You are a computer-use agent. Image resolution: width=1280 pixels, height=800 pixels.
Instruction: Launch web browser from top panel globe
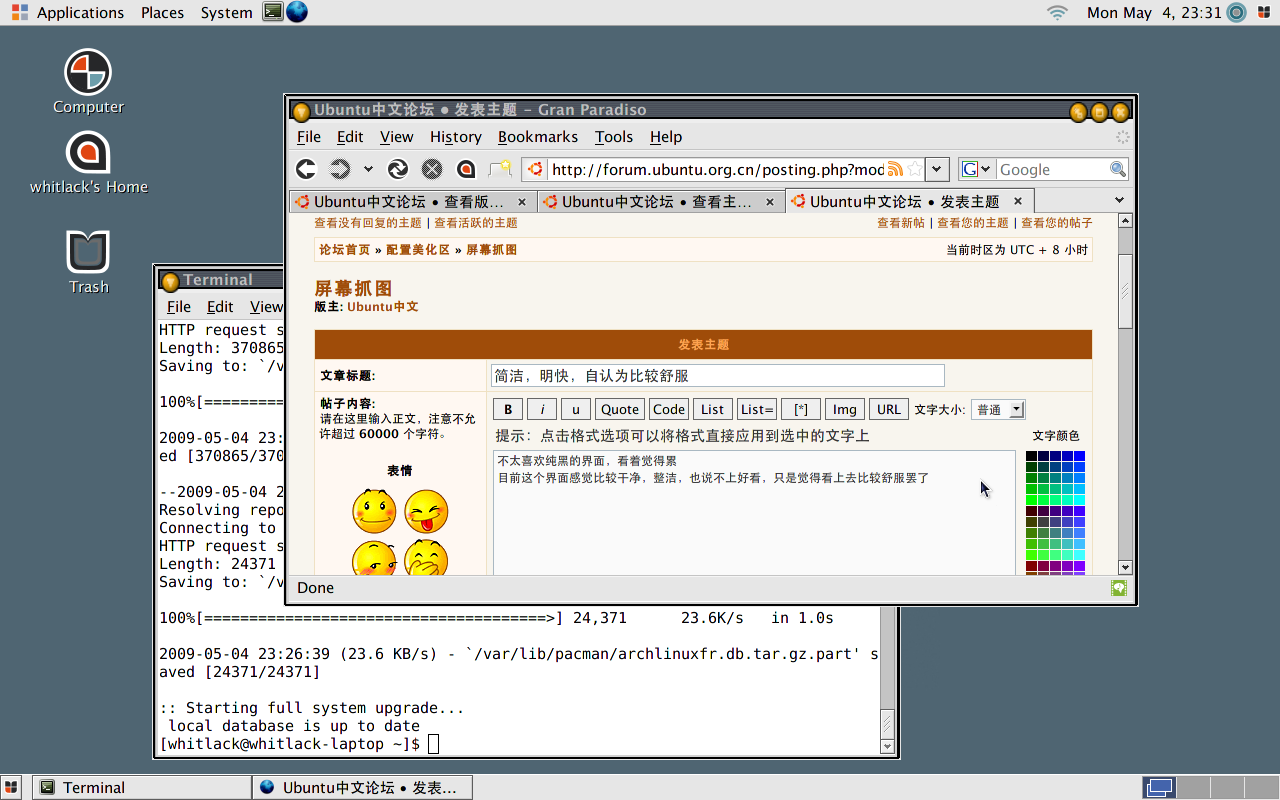(x=297, y=12)
